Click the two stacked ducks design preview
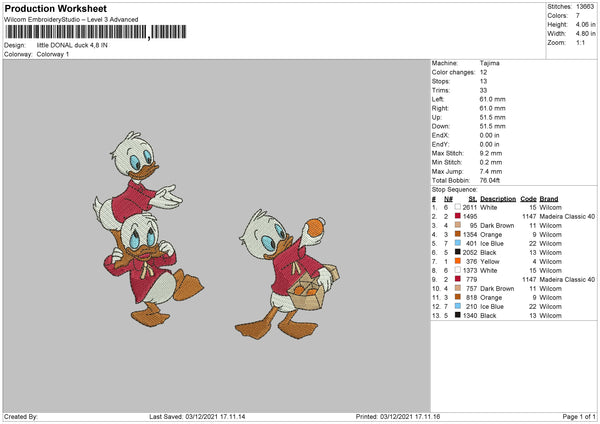600x424 pixels. (x=147, y=229)
